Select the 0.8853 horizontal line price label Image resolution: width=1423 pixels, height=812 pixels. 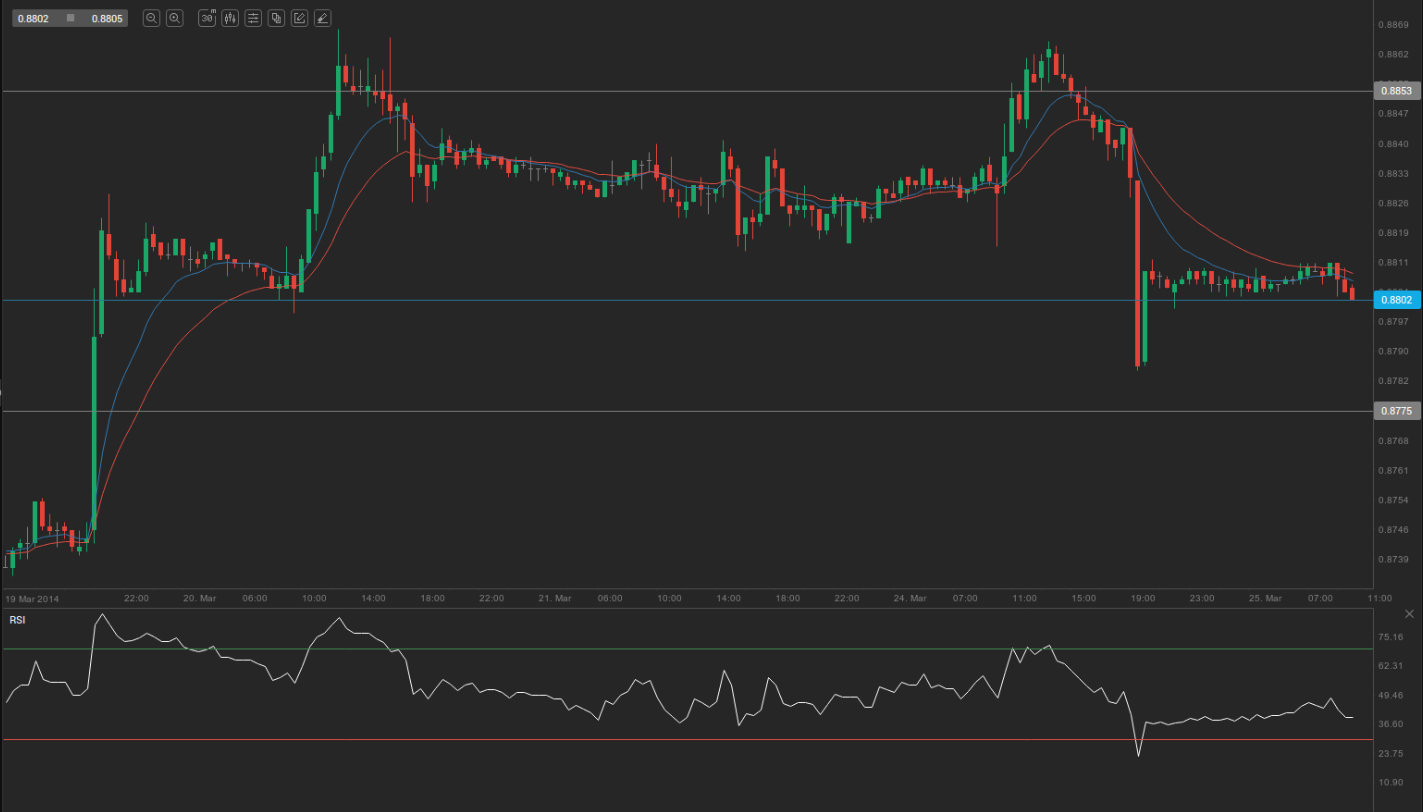(1397, 91)
